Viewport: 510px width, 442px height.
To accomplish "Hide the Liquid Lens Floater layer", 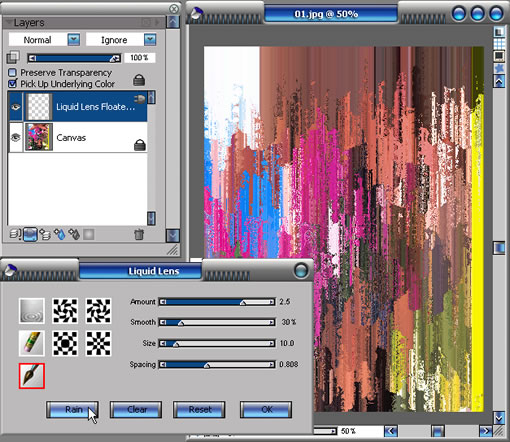I will tap(15, 107).
